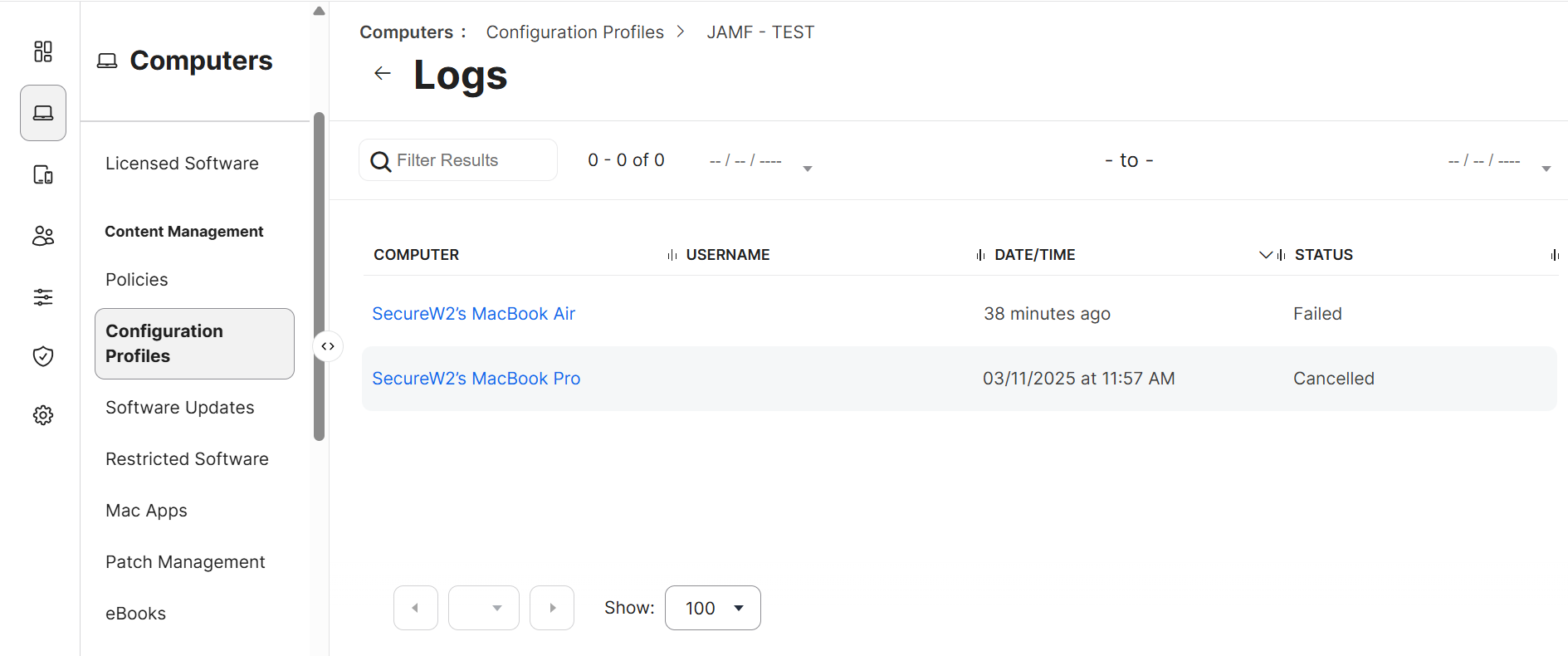
Task: Open the gear Settings icon
Action: point(43,415)
